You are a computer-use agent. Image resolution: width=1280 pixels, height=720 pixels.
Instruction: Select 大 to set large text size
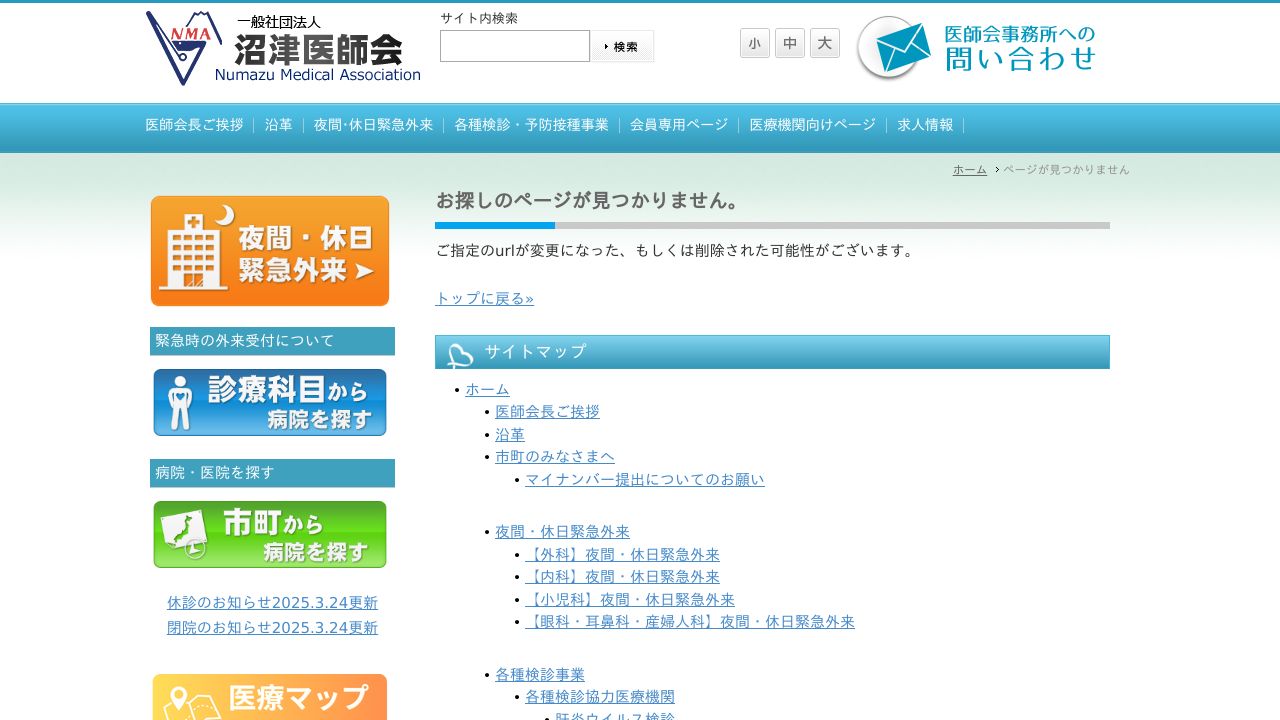coord(825,43)
